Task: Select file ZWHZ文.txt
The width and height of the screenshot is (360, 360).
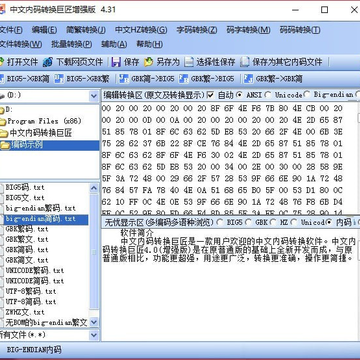Action: pyautogui.click(x=25, y=312)
